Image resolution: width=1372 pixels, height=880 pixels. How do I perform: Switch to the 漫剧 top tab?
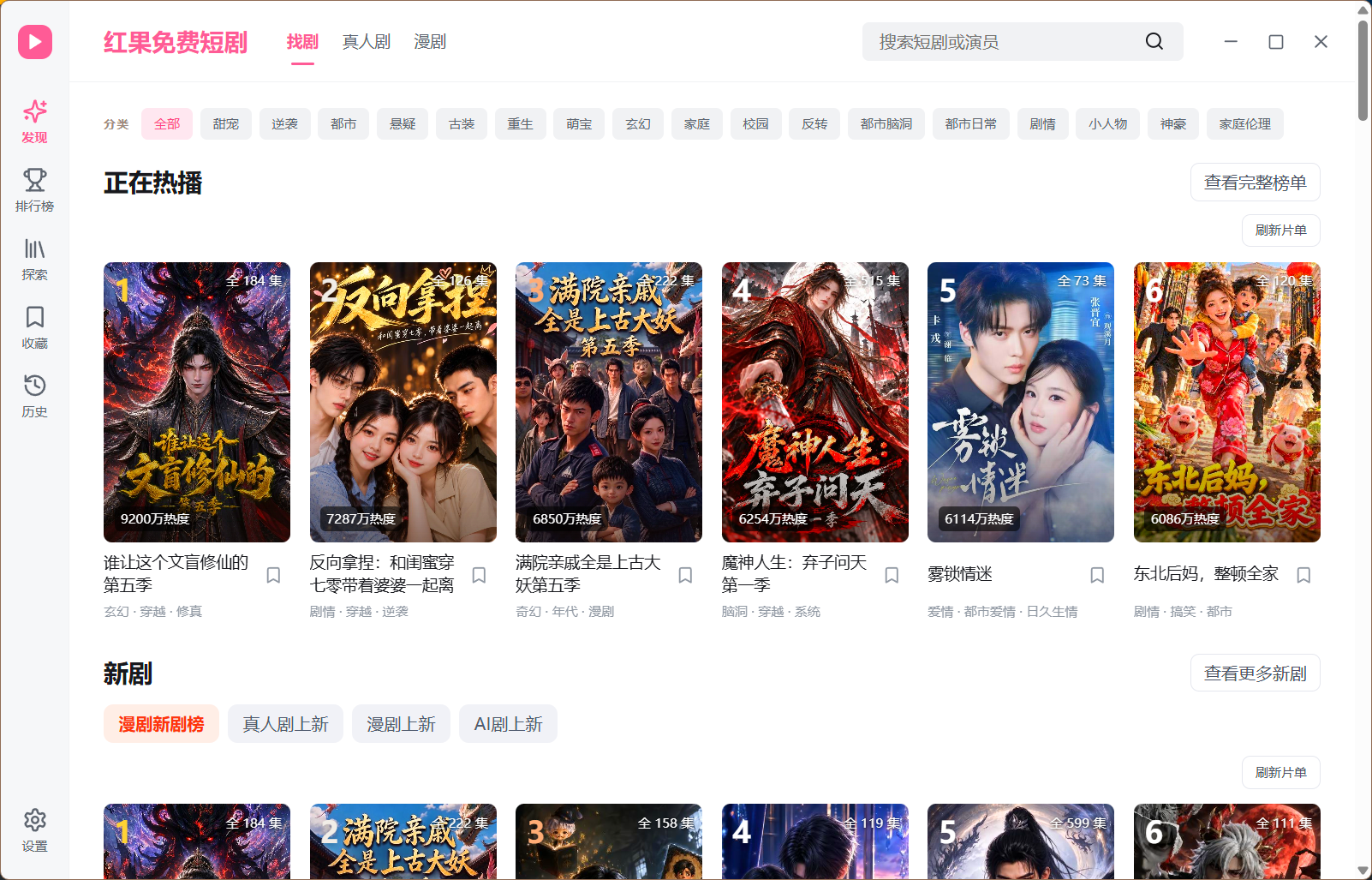(430, 42)
